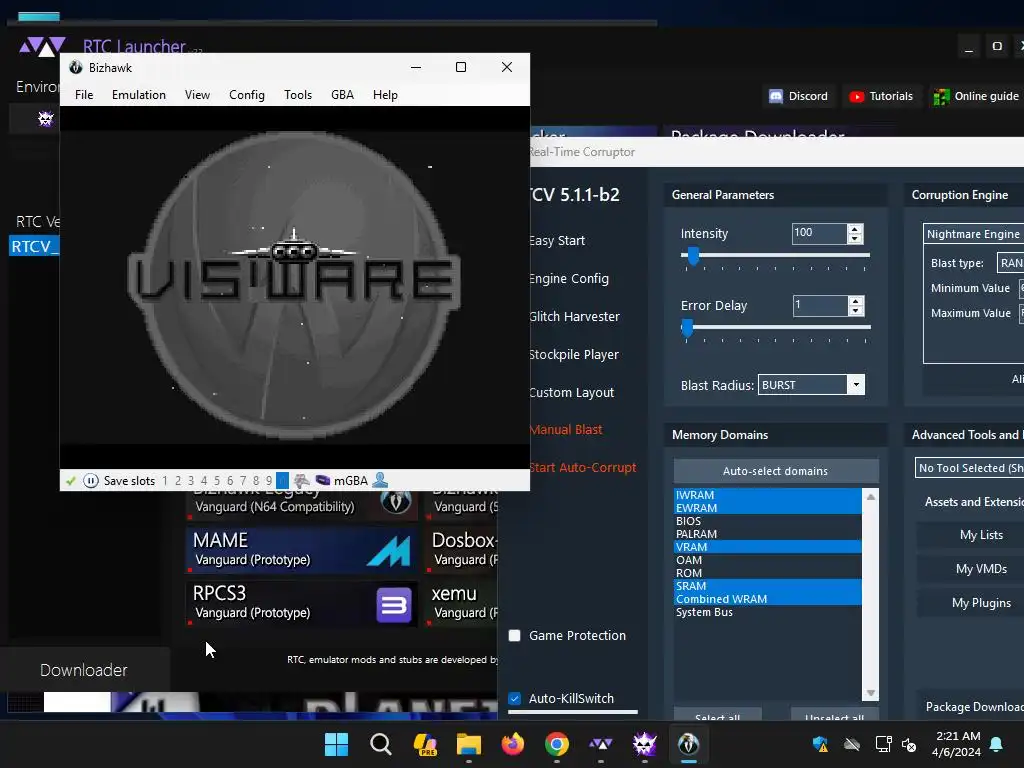The height and width of the screenshot is (768, 1024).
Task: Click the gray autofire controller icon in Bizhawk status bar
Action: tap(301, 481)
